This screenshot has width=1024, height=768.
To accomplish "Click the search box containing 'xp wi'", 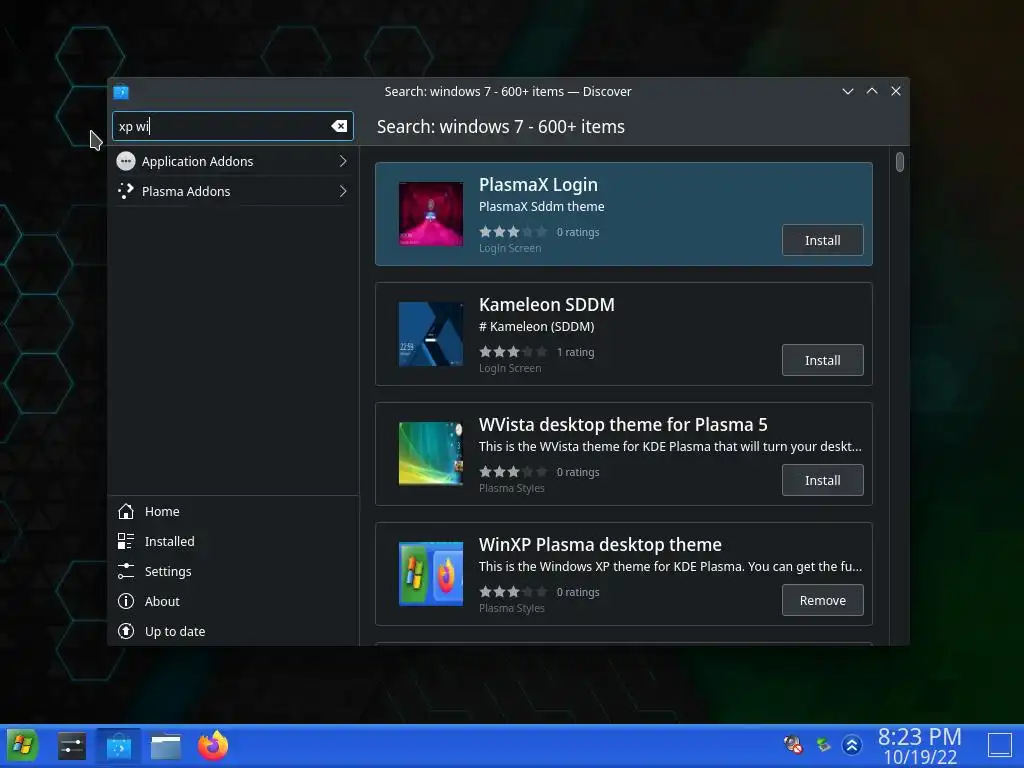I will click(x=232, y=126).
